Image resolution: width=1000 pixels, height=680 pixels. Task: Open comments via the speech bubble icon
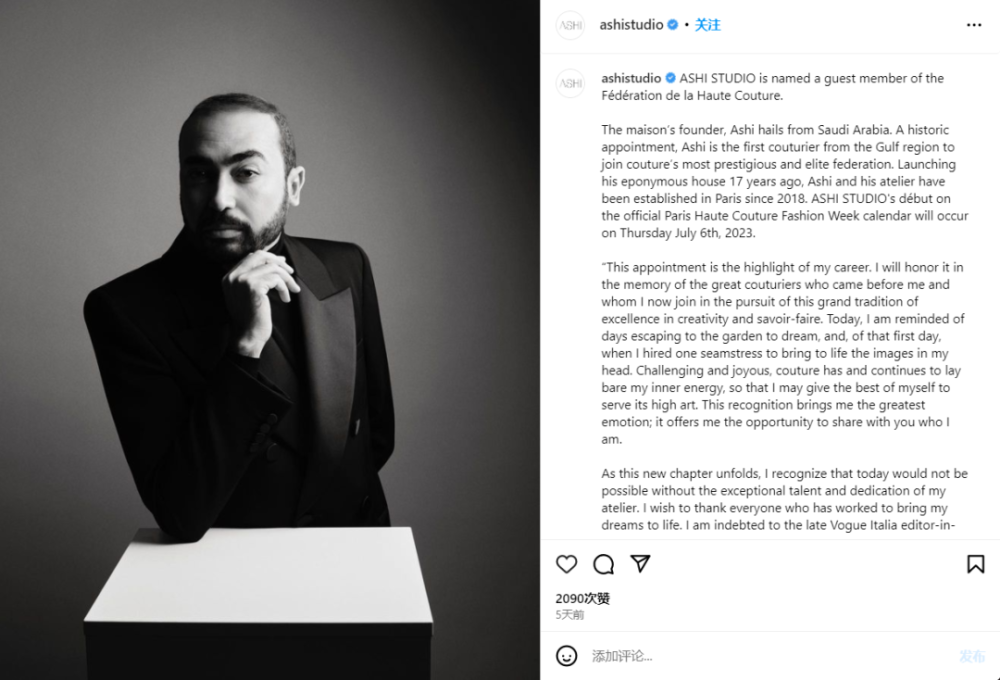tap(603, 564)
